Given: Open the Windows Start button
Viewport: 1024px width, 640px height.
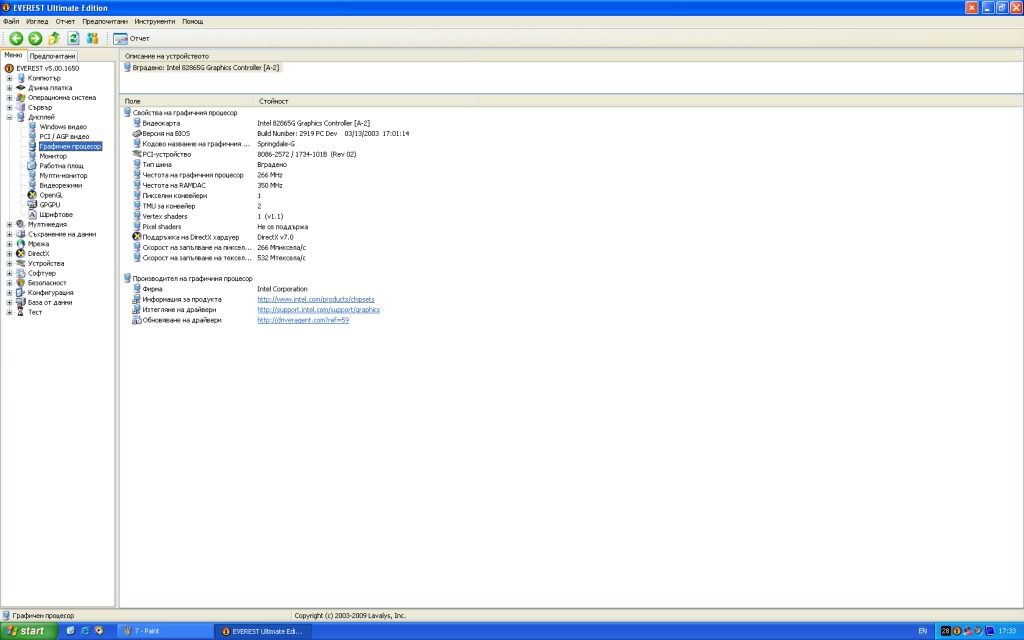Looking at the screenshot, I should pos(29,631).
